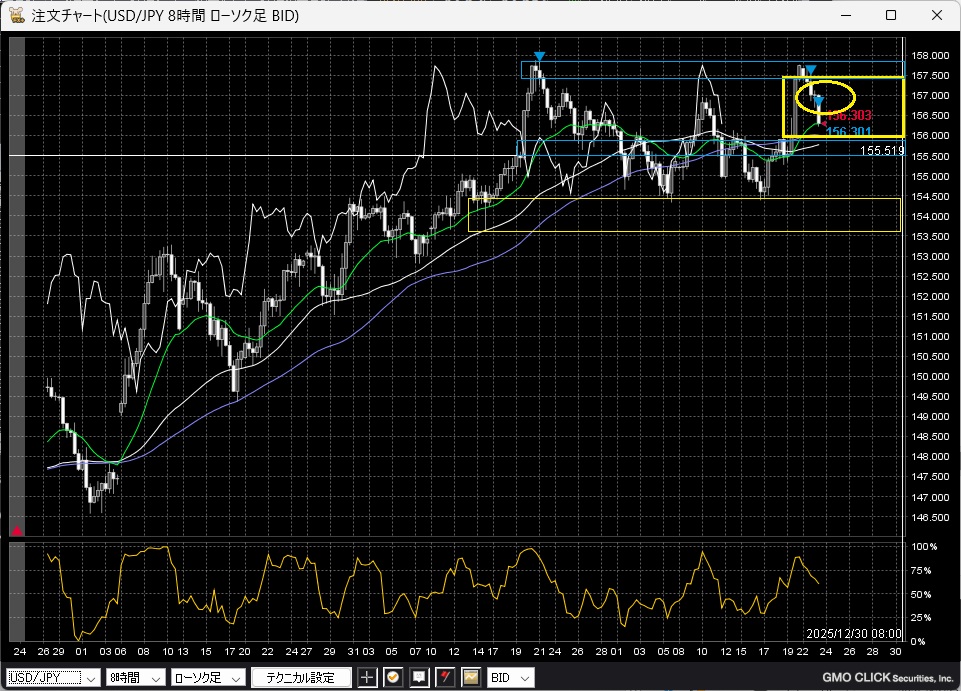Click the red triangle marker at chart bottom-left

point(17,530)
